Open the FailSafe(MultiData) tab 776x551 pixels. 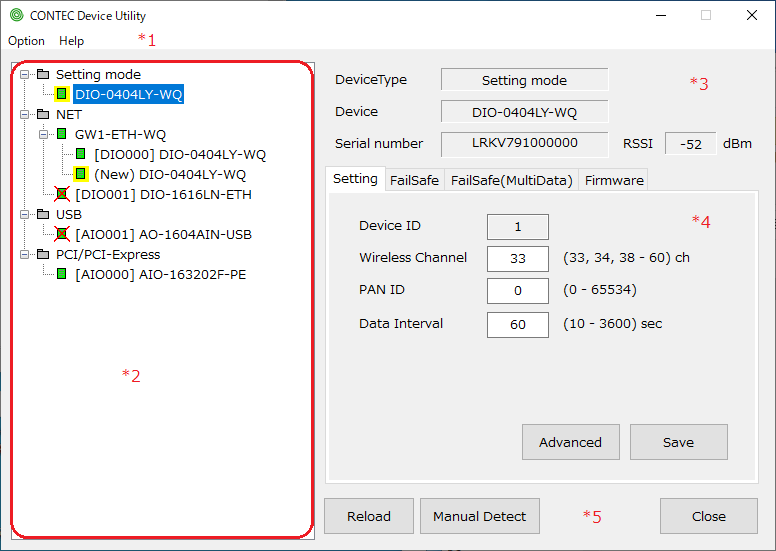512,180
